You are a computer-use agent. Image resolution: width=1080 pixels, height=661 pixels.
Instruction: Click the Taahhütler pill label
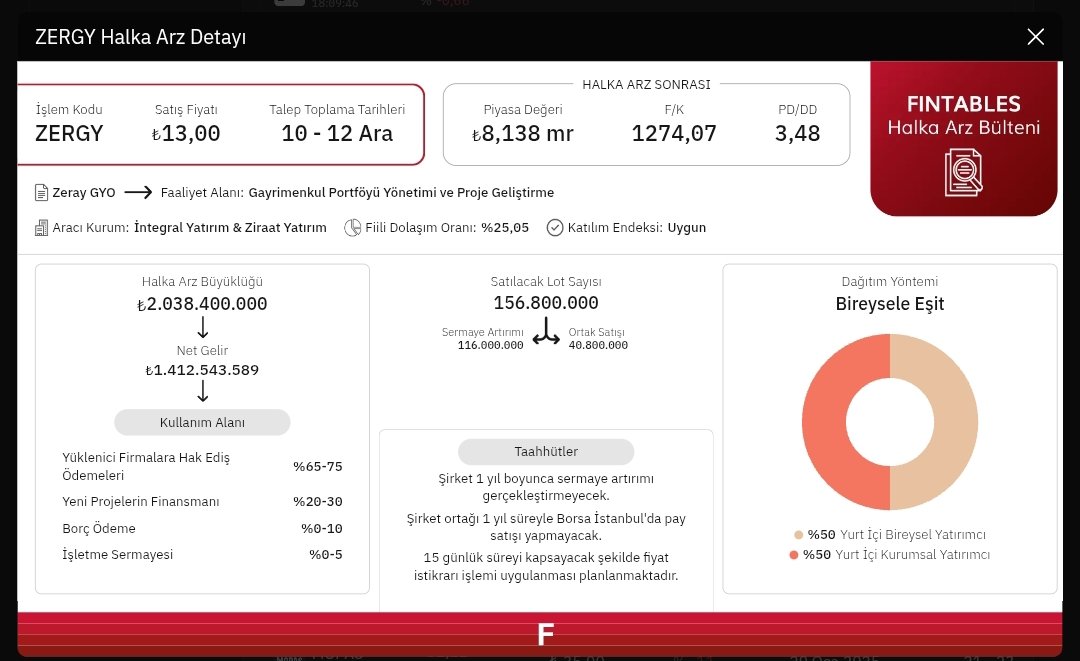546,452
